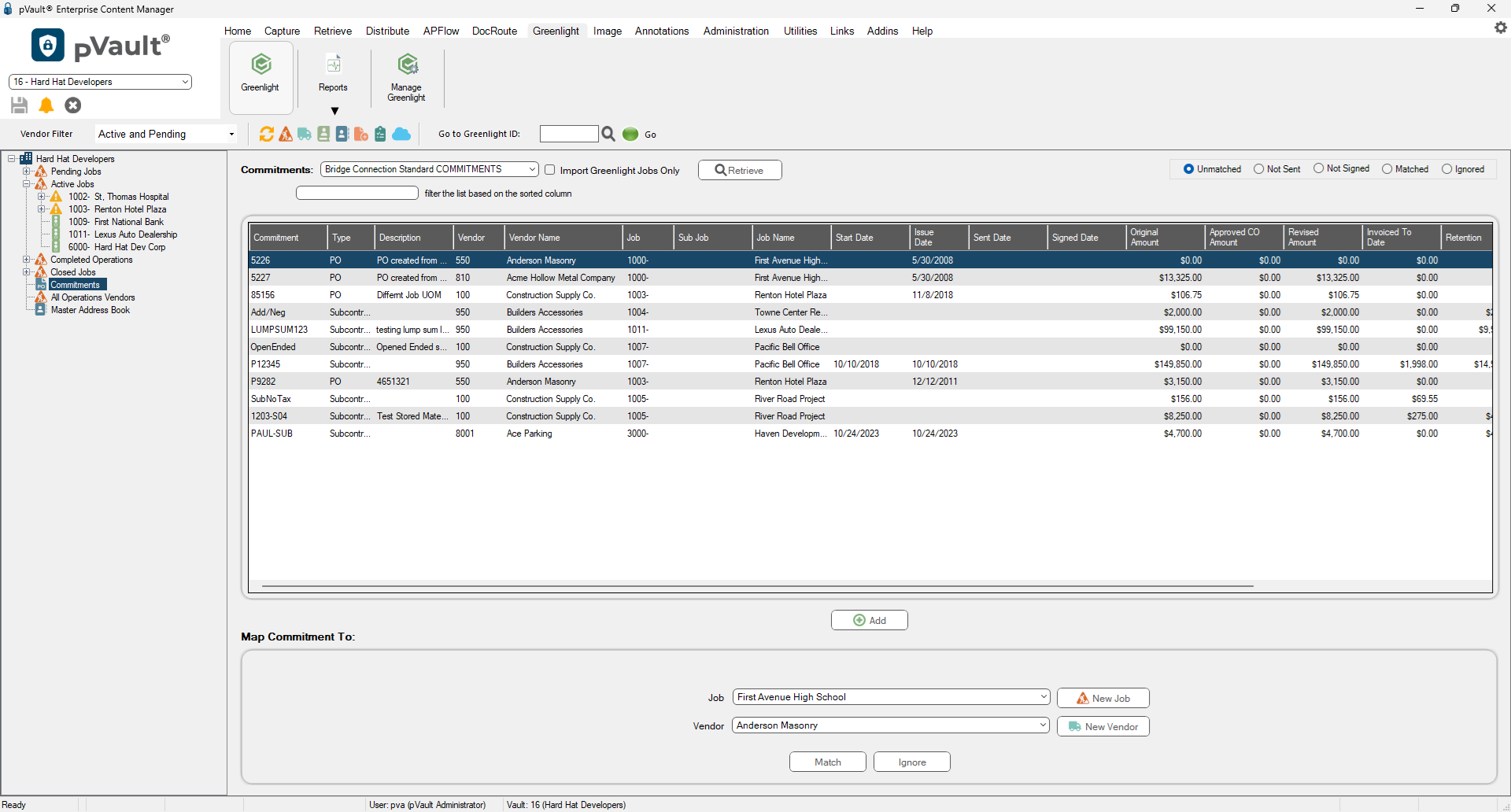This screenshot has width=1511, height=812.
Task: Click the save disk icon
Action: tap(20, 105)
